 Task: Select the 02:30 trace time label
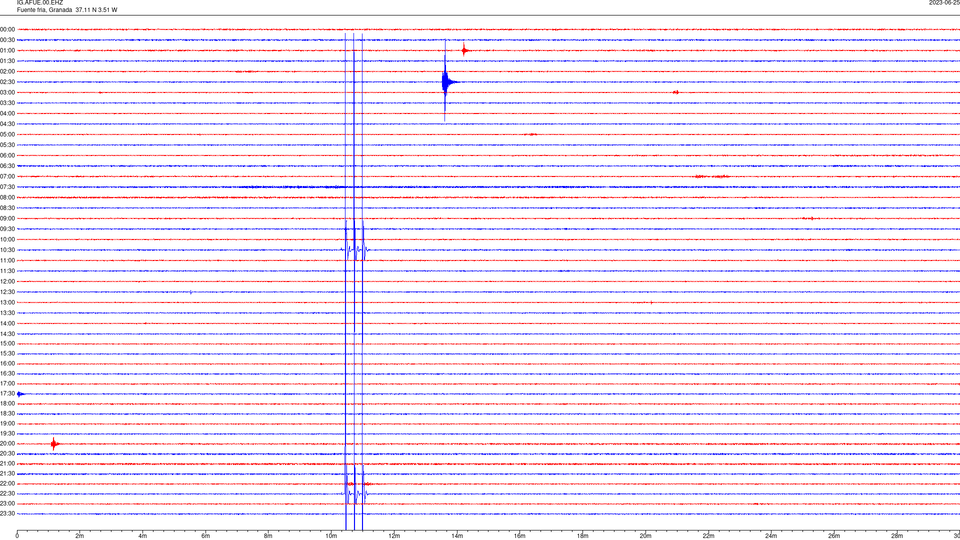(x=7, y=82)
